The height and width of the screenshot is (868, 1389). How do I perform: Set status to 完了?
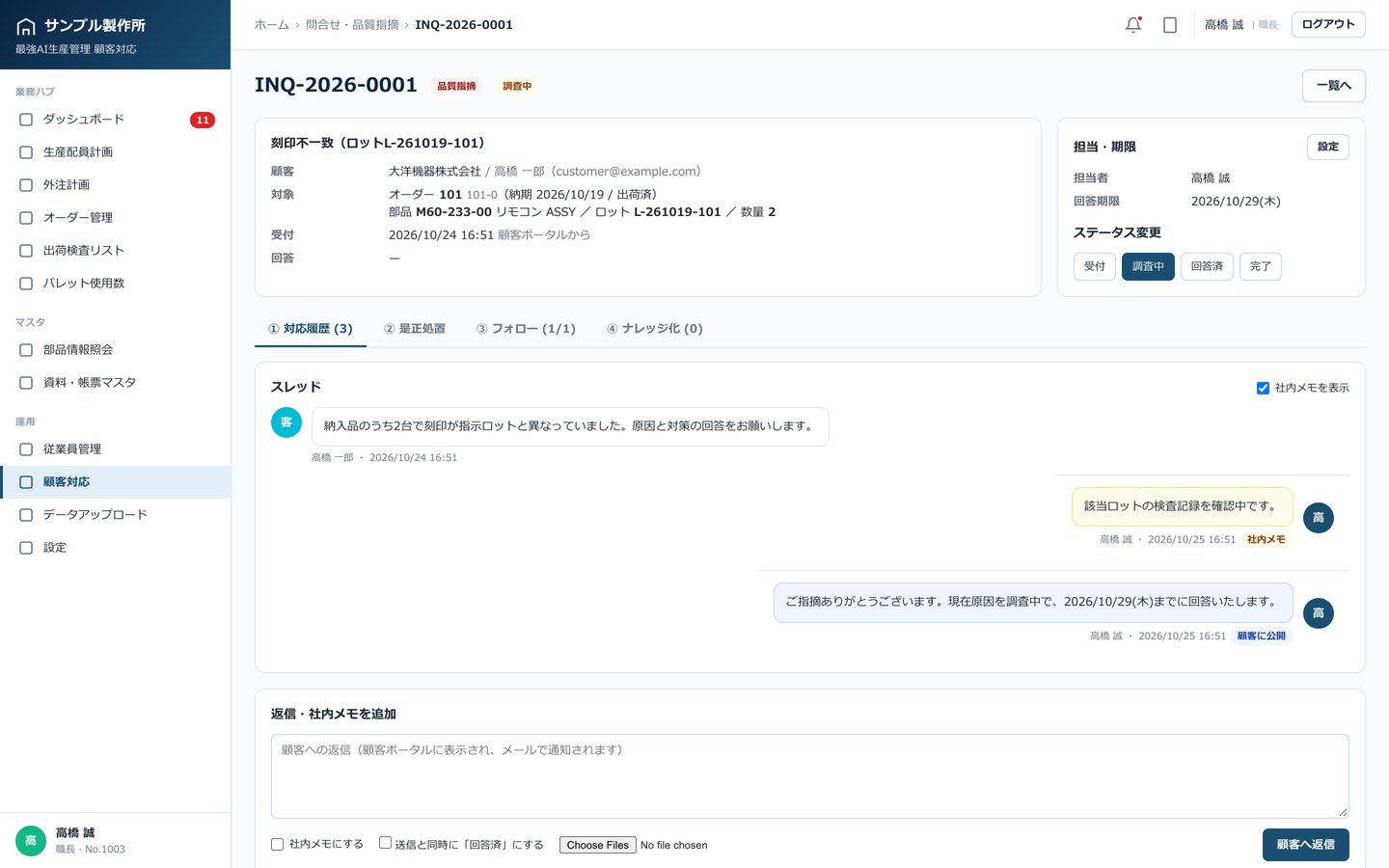coord(1261,266)
